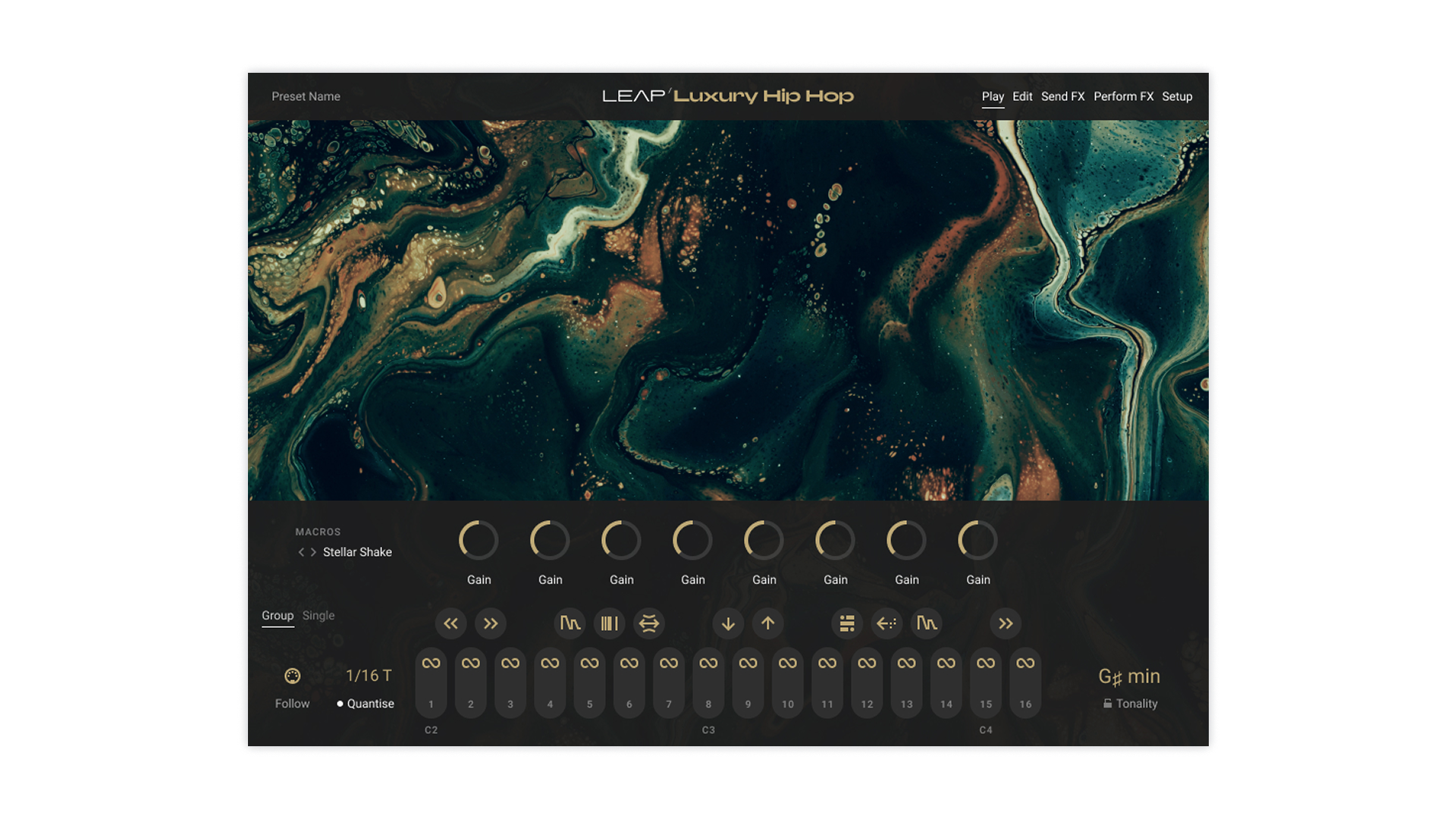This screenshot has height=819, width=1456.
Task: Click the up arrow pitch key
Action: [x=768, y=623]
